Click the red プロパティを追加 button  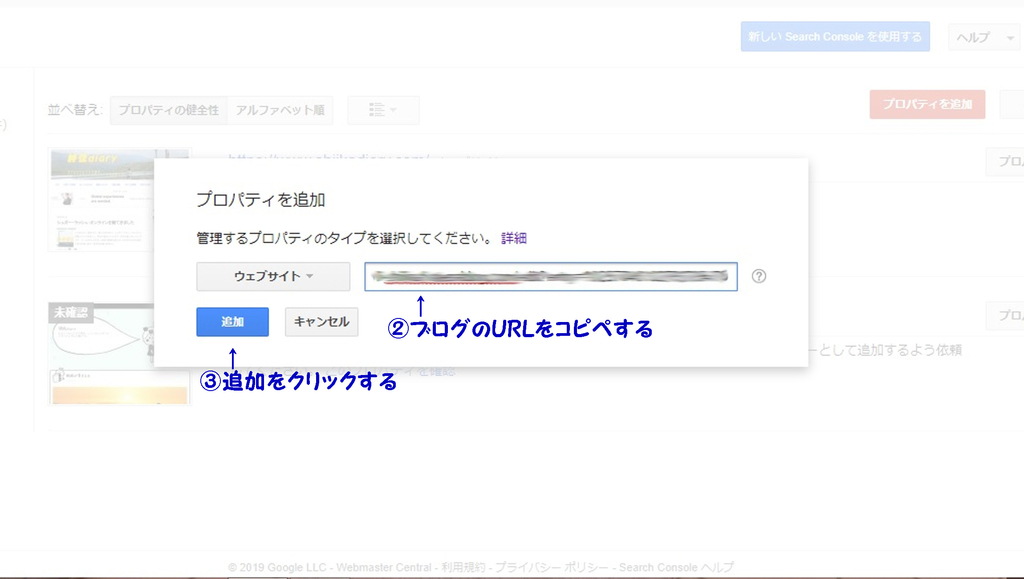(x=927, y=104)
